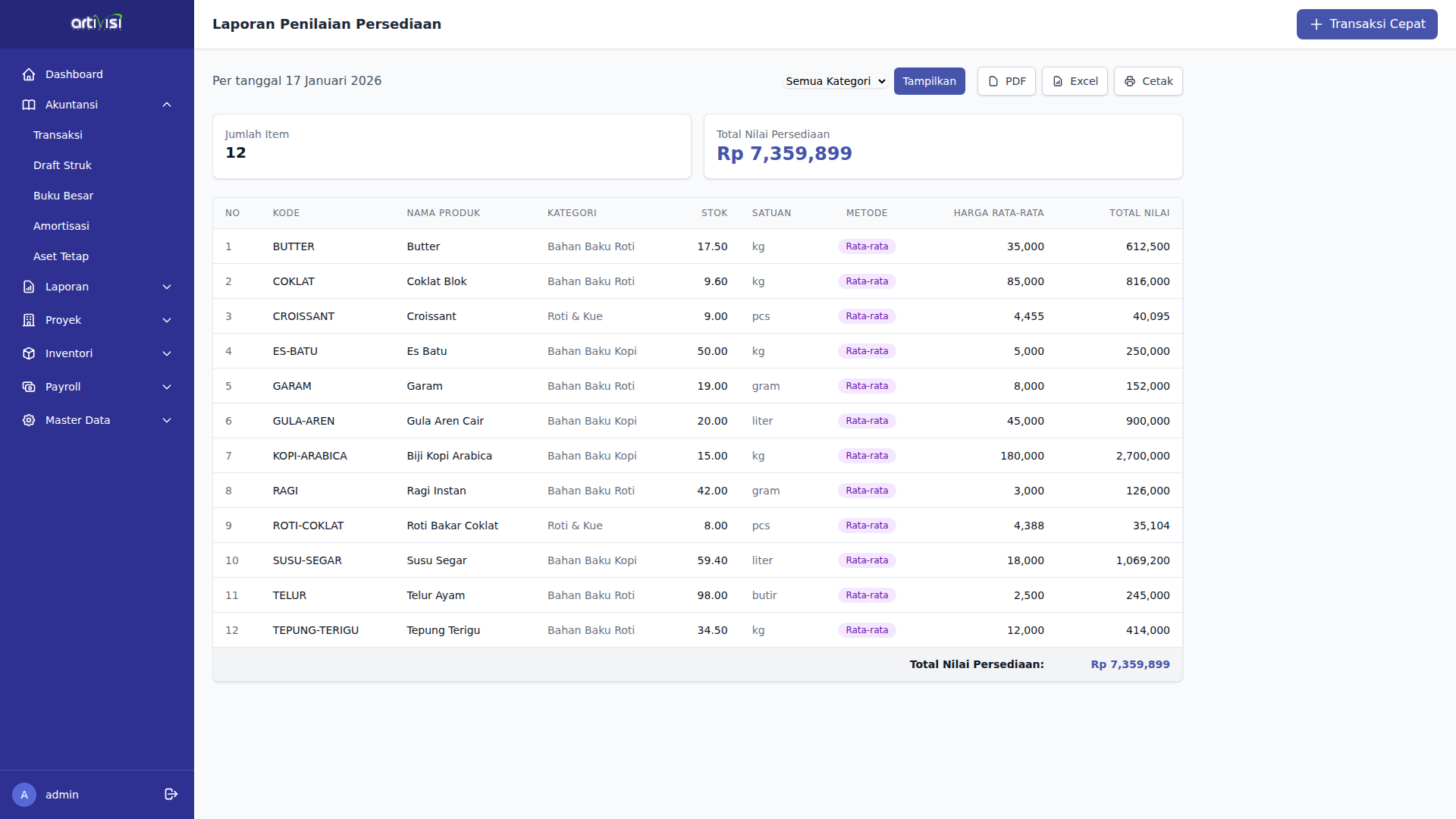Open the Aset Tetap menu item
Image resolution: width=1456 pixels, height=819 pixels.
pos(61,256)
